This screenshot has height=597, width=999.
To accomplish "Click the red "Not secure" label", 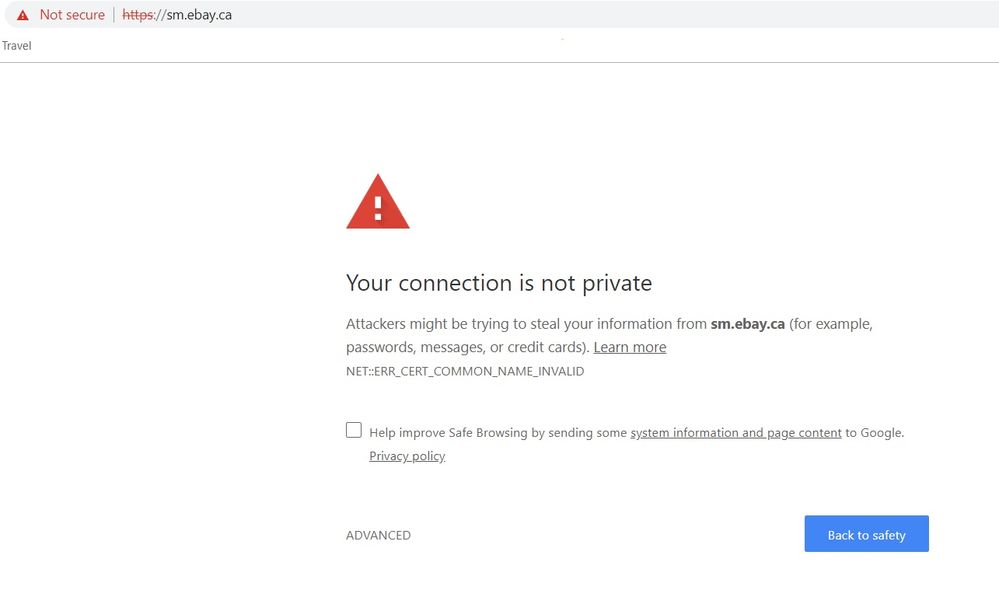I will [72, 15].
